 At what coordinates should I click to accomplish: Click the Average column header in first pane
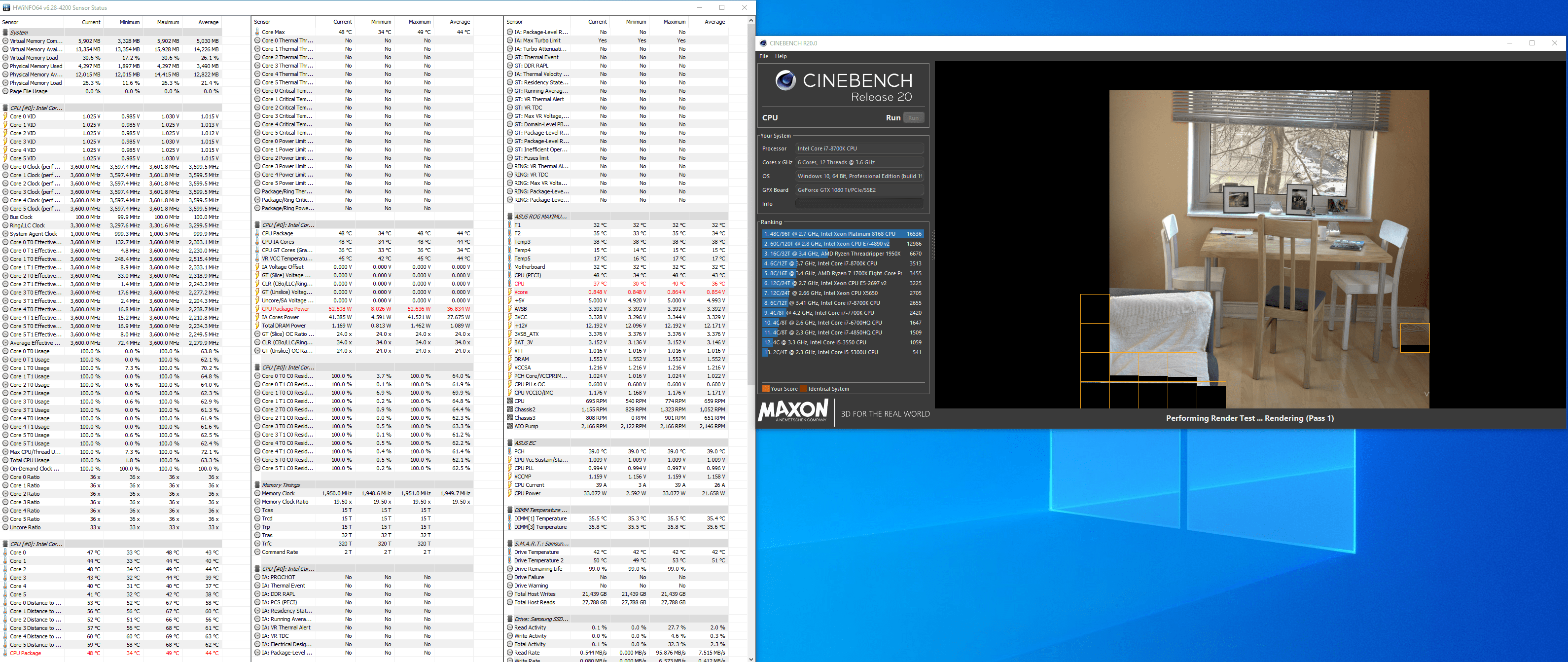point(208,23)
